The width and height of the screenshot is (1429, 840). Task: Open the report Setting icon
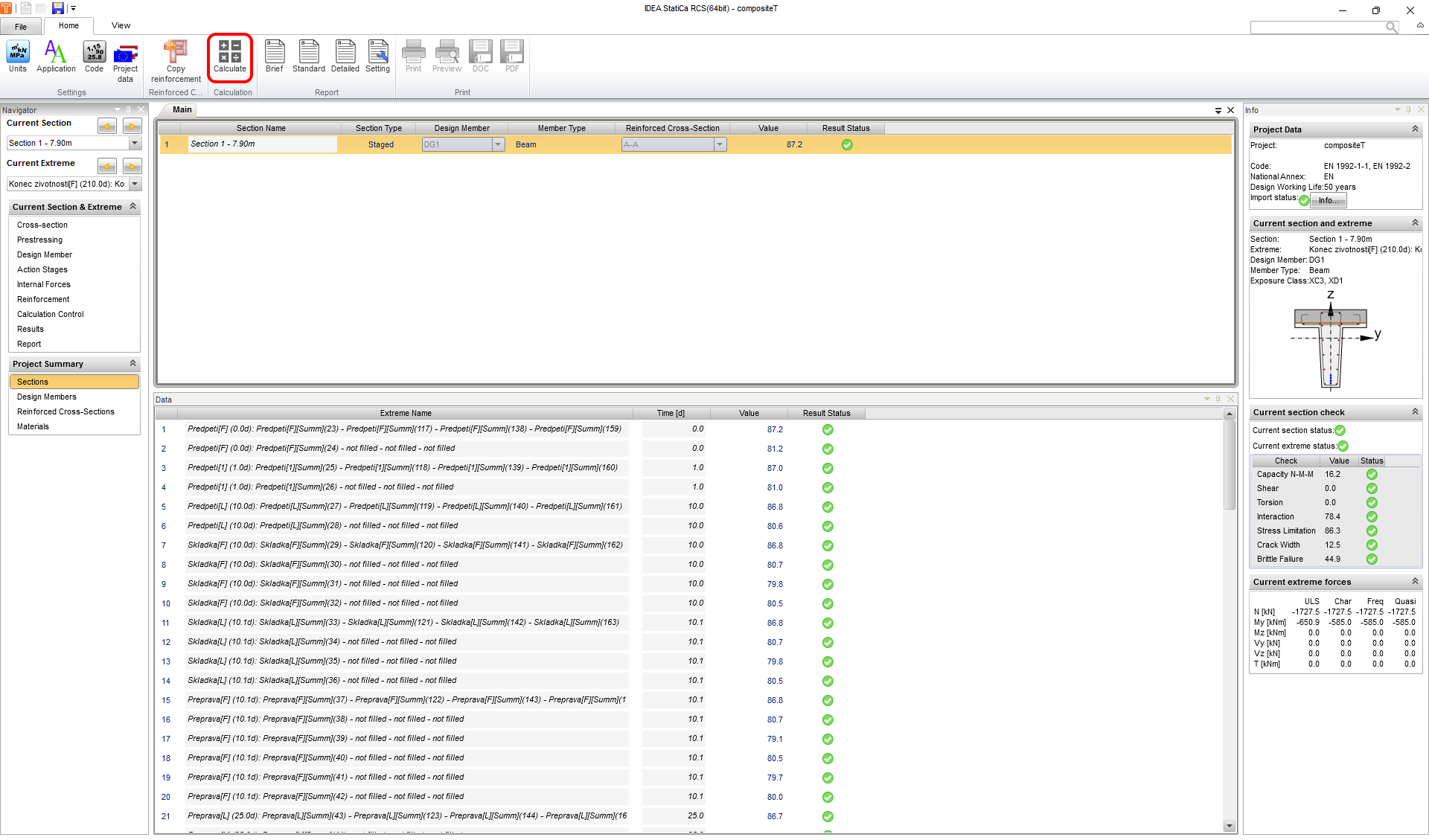pyautogui.click(x=378, y=57)
